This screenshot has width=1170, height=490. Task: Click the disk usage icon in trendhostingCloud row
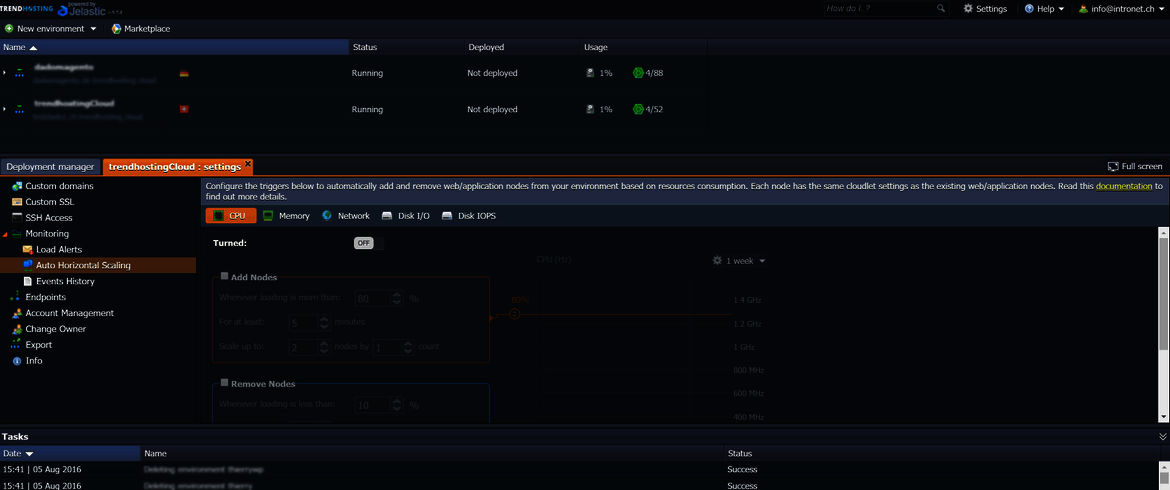590,109
